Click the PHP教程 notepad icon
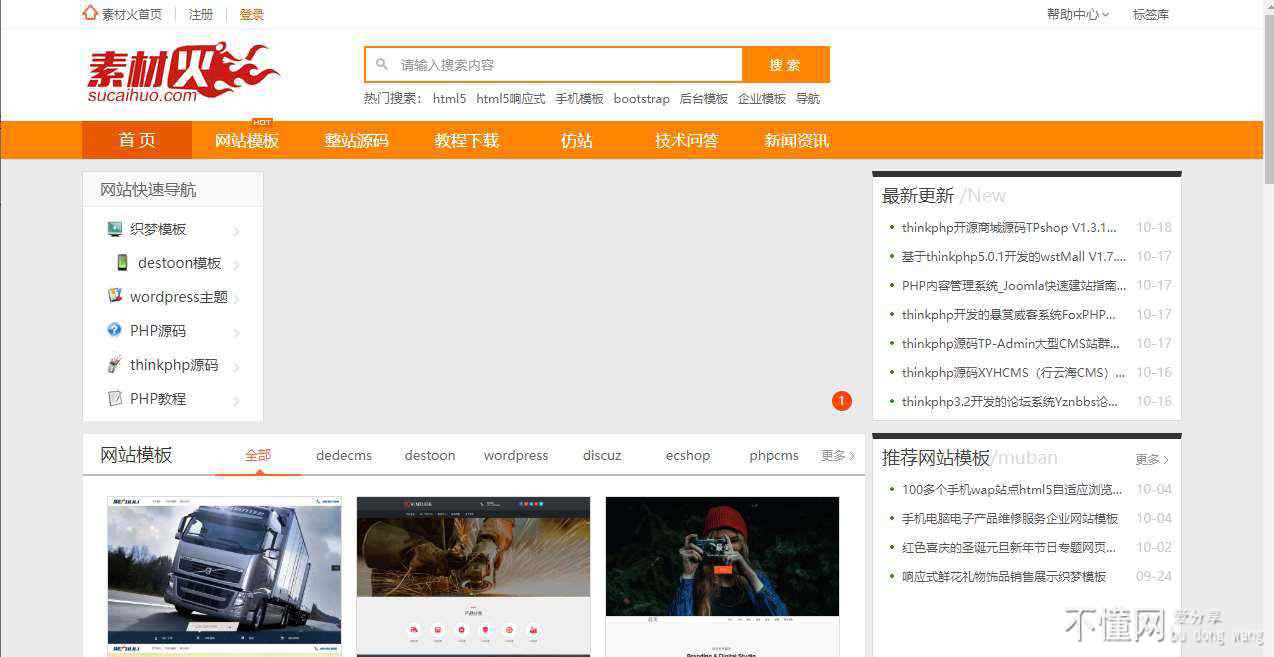The height and width of the screenshot is (657, 1274). 115,398
